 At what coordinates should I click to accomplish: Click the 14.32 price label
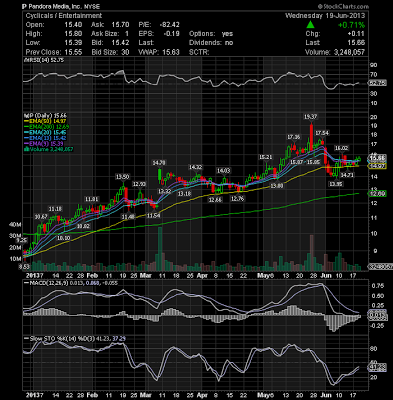[196, 167]
